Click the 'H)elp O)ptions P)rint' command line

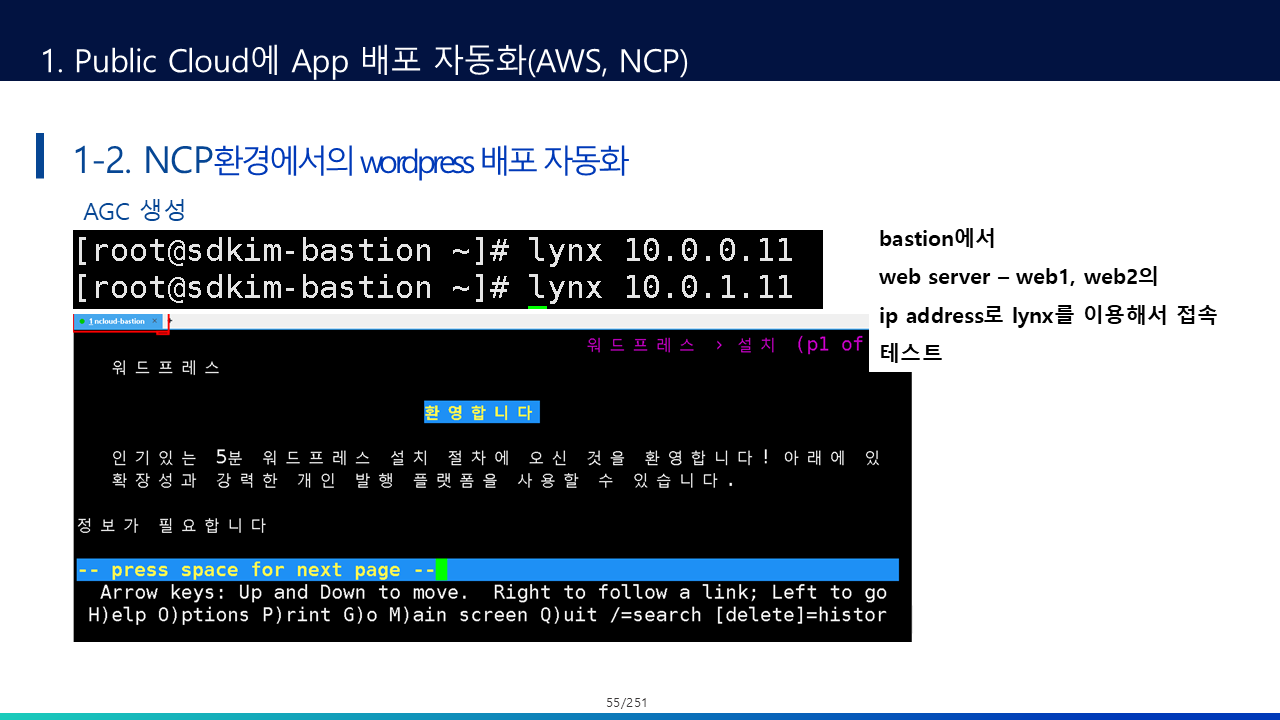coord(487,614)
